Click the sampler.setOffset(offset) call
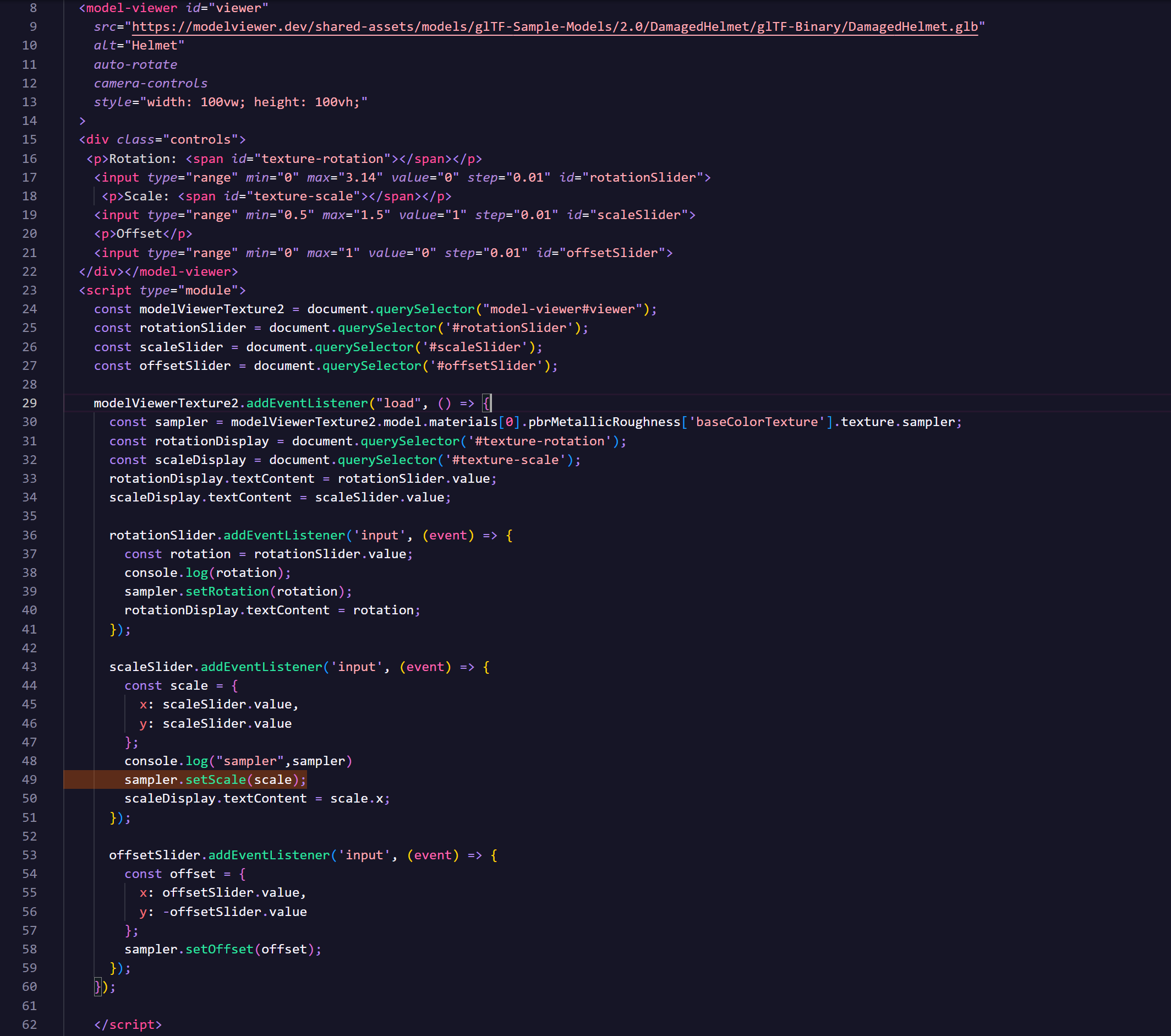1171x1036 pixels. pos(222,949)
